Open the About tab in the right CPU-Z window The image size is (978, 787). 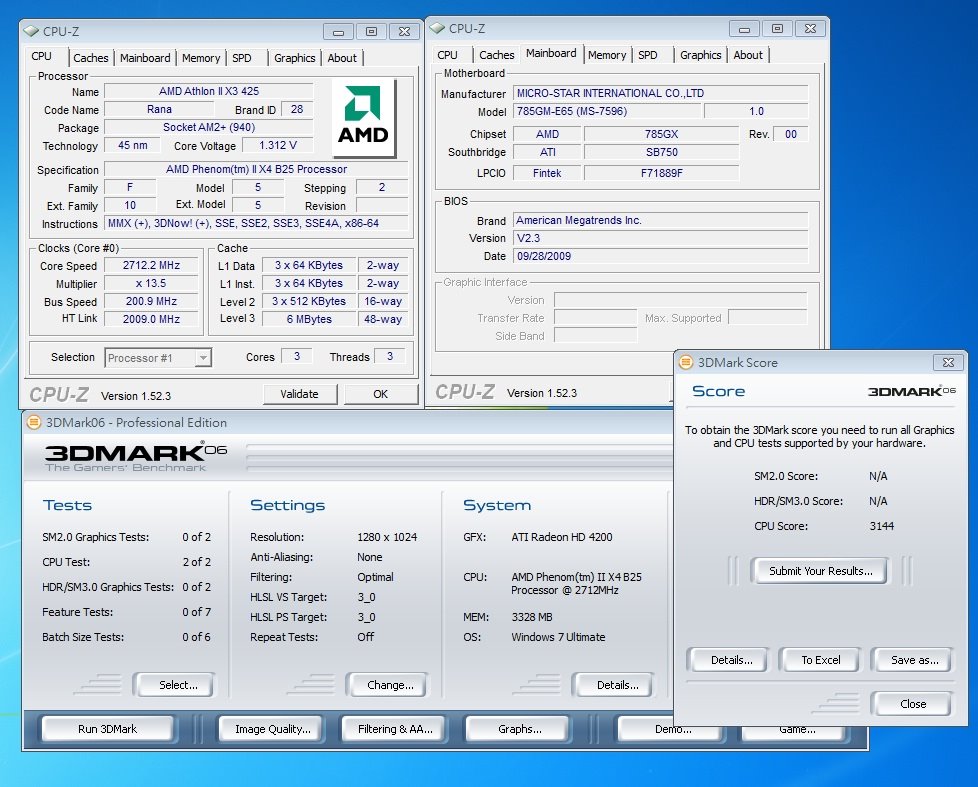pos(748,55)
